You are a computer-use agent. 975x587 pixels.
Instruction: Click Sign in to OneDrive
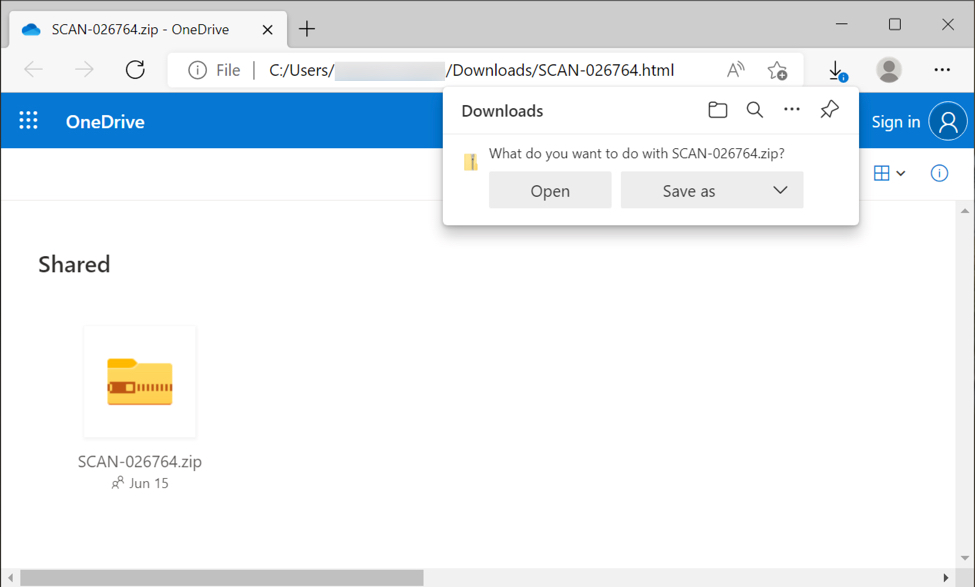(x=895, y=121)
